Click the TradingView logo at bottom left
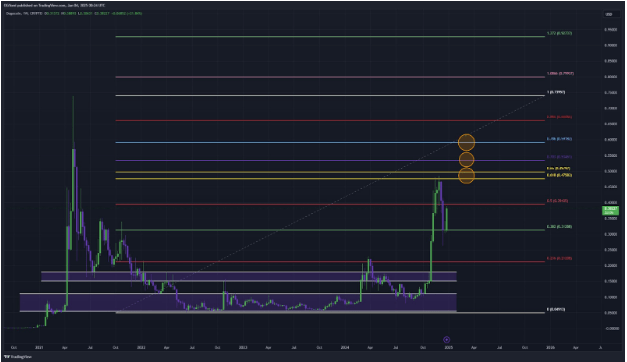Image resolution: width=627 pixels, height=362 pixels. 18,356
